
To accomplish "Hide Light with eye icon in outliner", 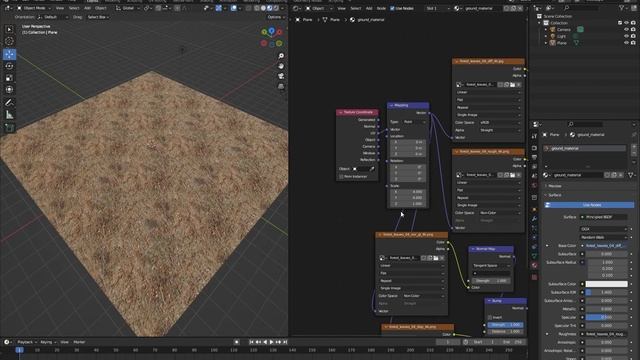I will click(627, 36).
